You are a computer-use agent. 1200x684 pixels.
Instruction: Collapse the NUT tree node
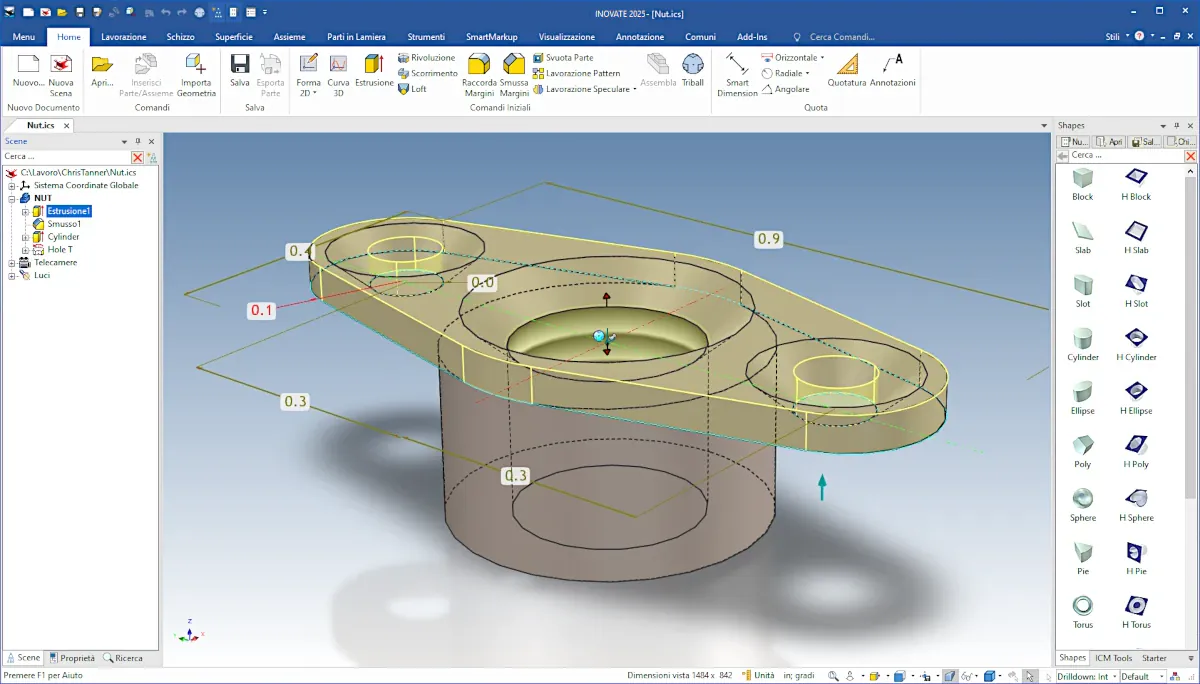tap(12, 198)
